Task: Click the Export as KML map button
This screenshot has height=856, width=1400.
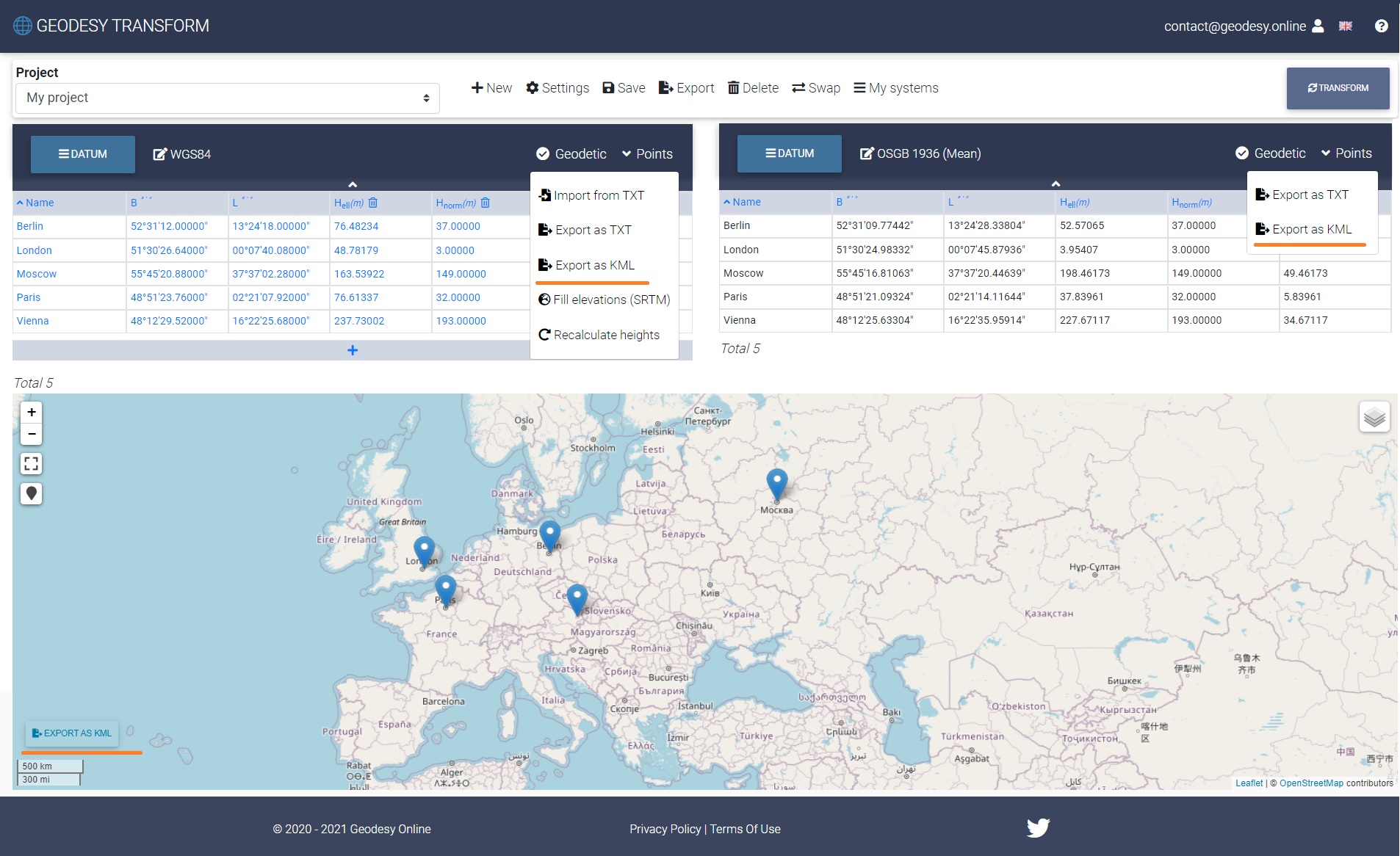Action: tap(72, 733)
